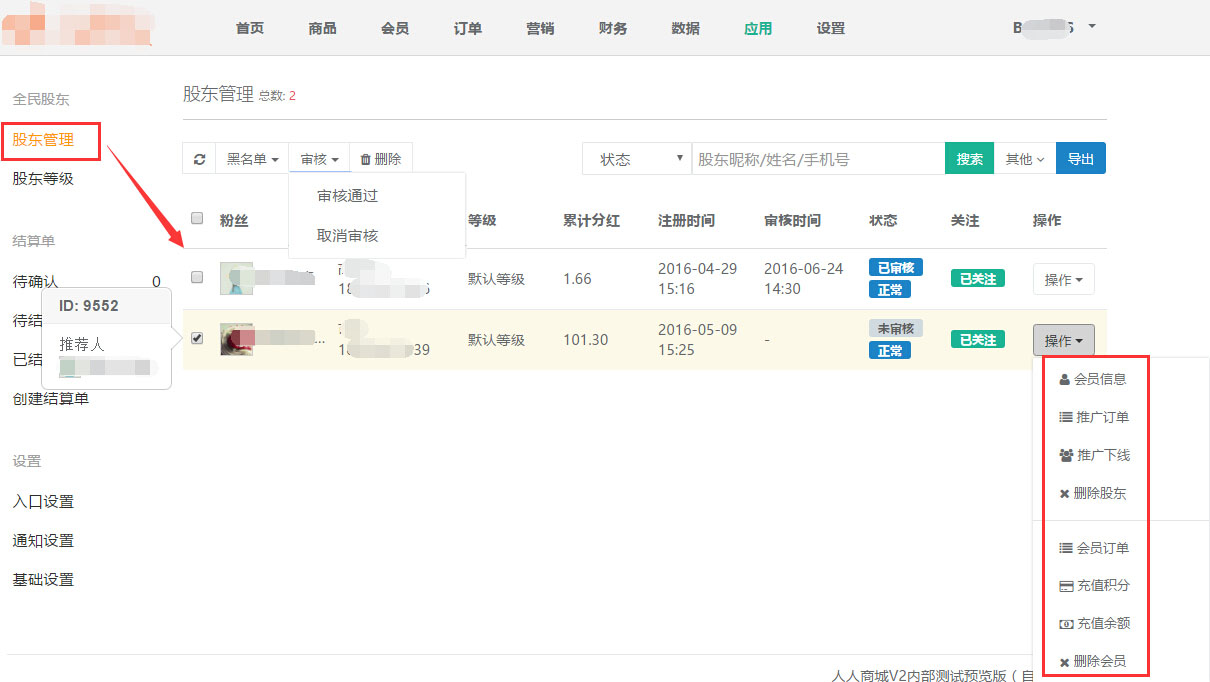Viewport: 1210px width, 682px height.
Task: Open the 订单 tab in the top navigation
Action: pyautogui.click(x=468, y=28)
